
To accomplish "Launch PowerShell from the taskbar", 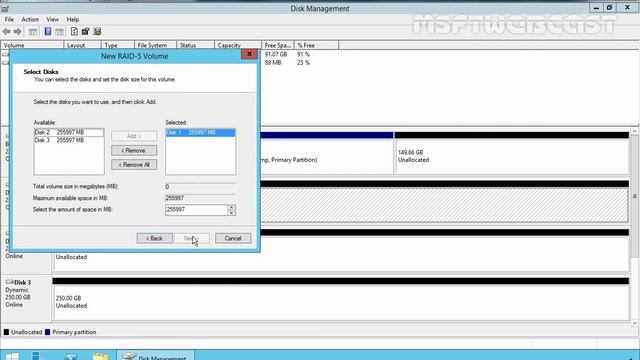I will (x=71, y=356).
